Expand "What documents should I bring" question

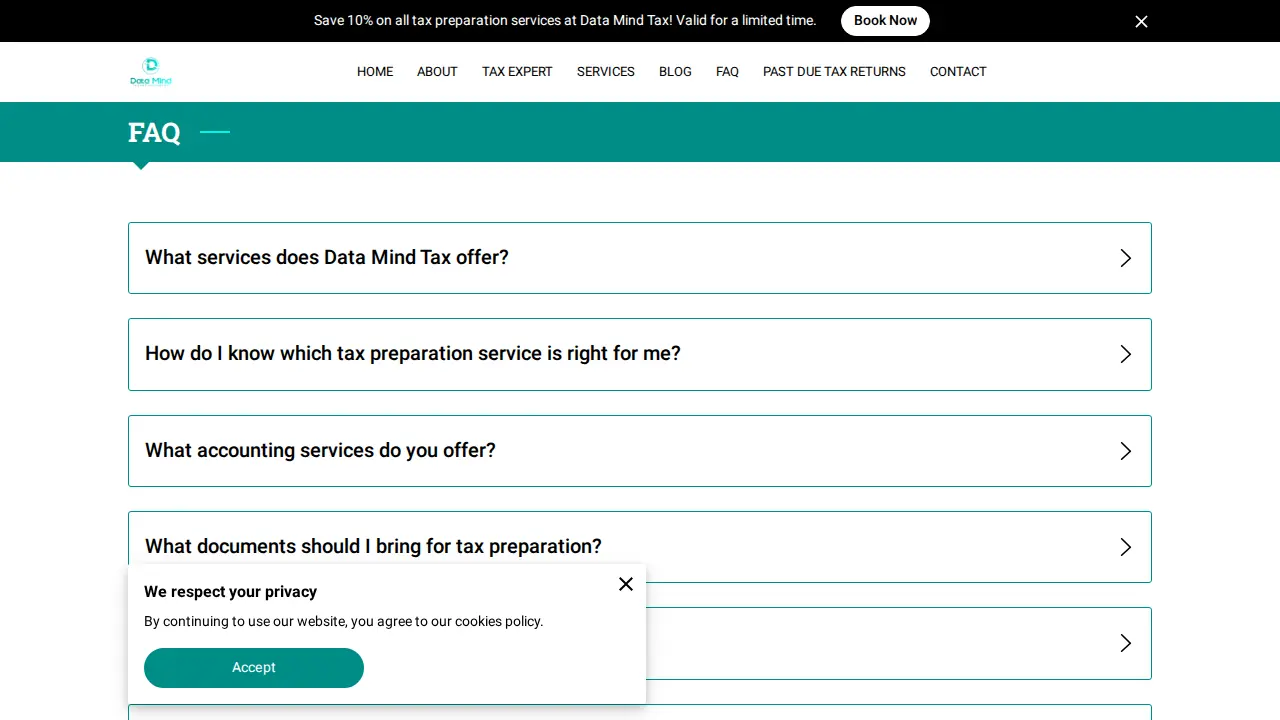click(x=640, y=547)
